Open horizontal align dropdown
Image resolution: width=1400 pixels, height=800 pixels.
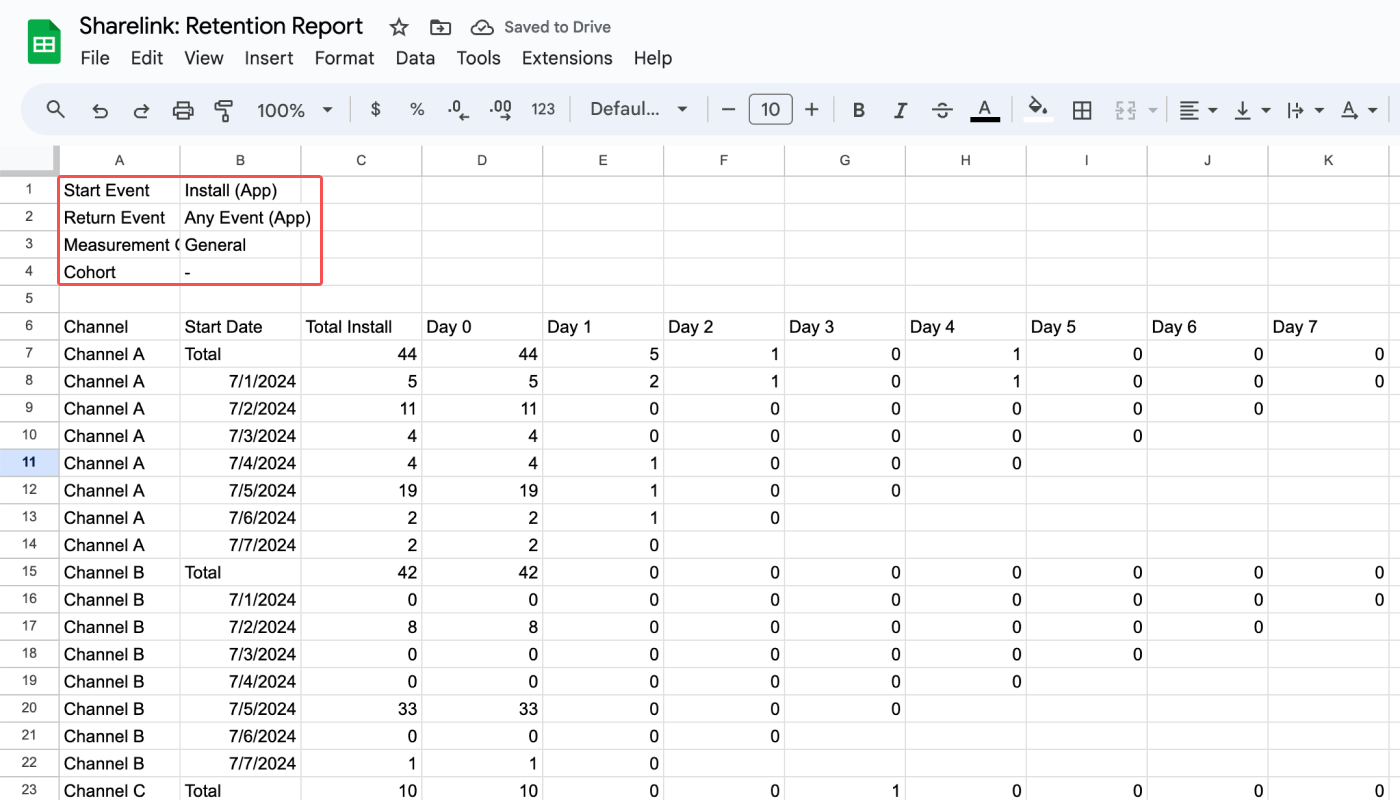point(1197,110)
